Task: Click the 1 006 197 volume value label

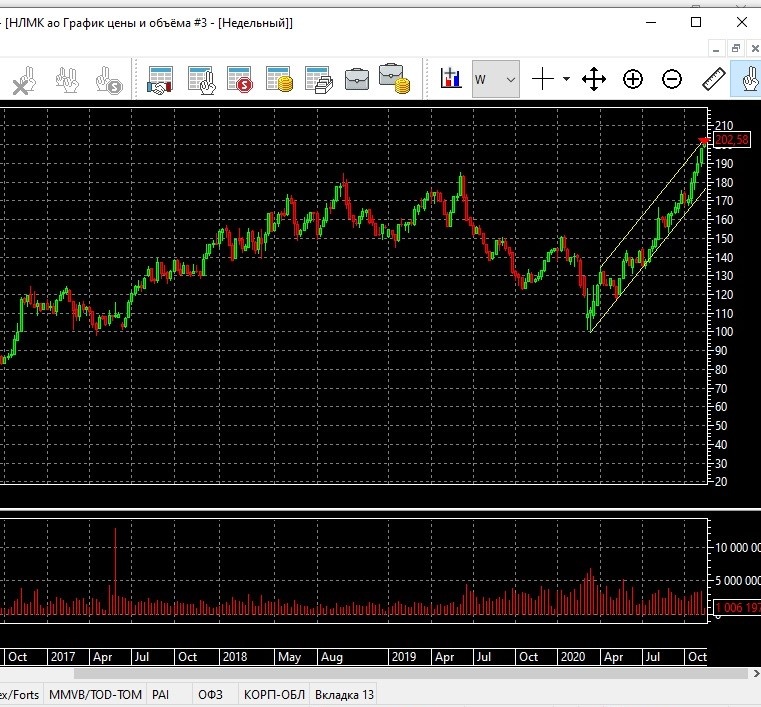Action: click(737, 608)
